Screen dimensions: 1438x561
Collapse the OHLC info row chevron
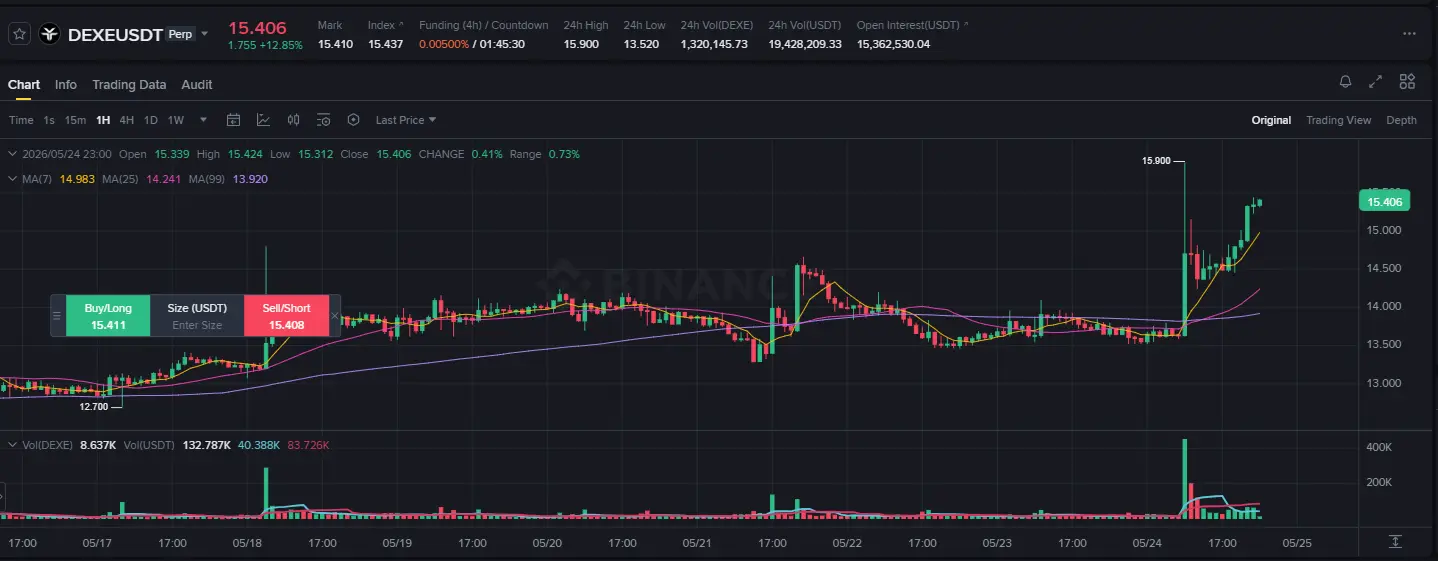pyautogui.click(x=12, y=154)
